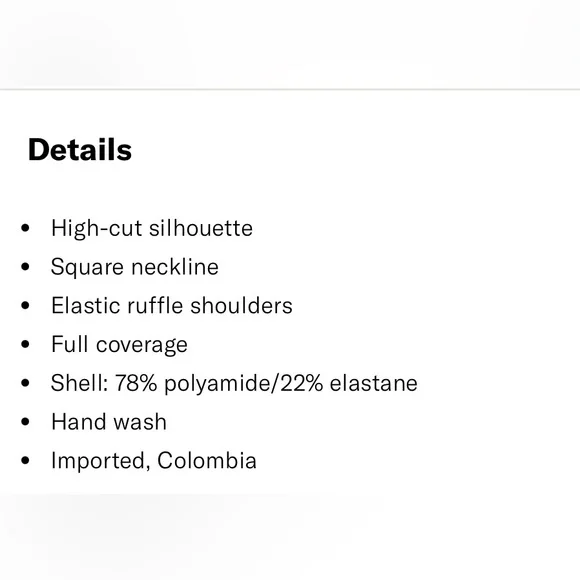Click the bullet beside Elastic ruffle shoulders
Viewport: 580px width, 580px height.
25,306
